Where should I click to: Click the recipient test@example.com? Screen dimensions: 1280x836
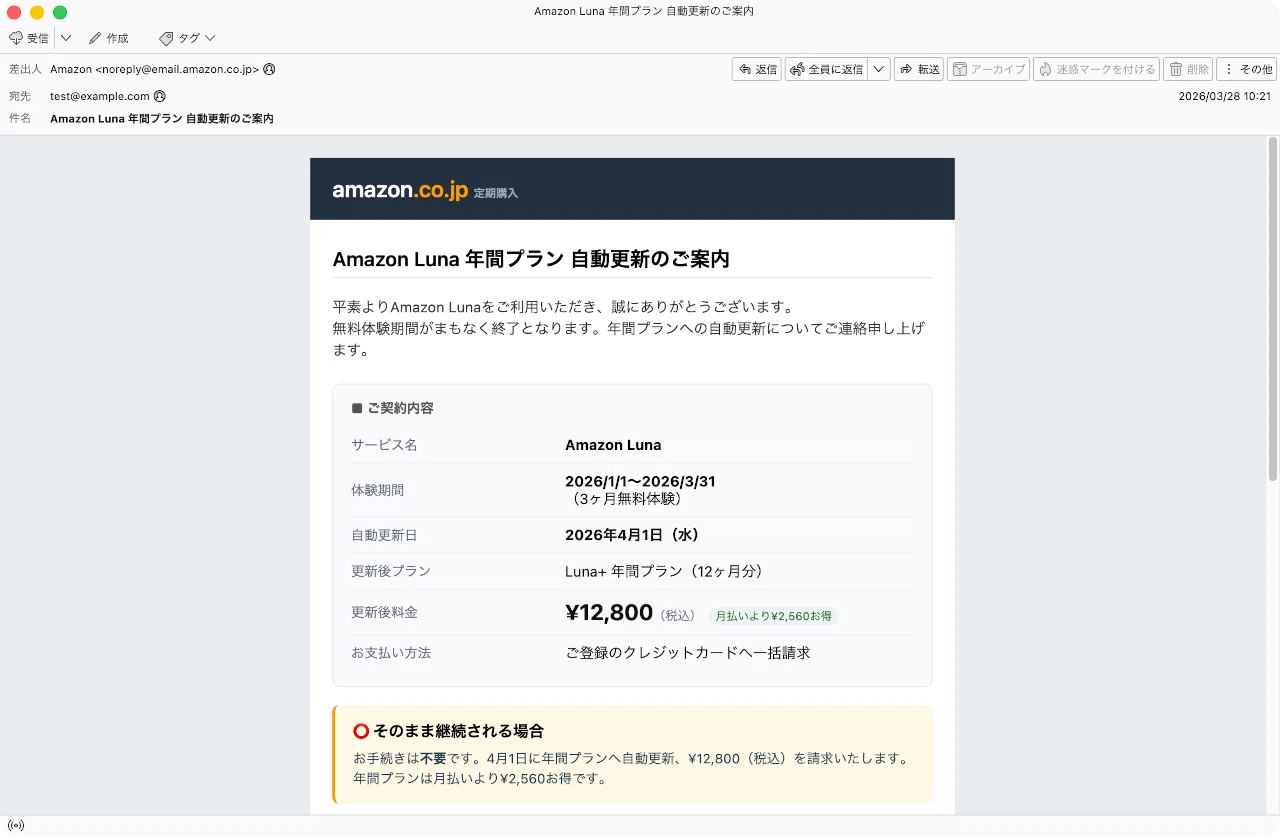(100, 96)
